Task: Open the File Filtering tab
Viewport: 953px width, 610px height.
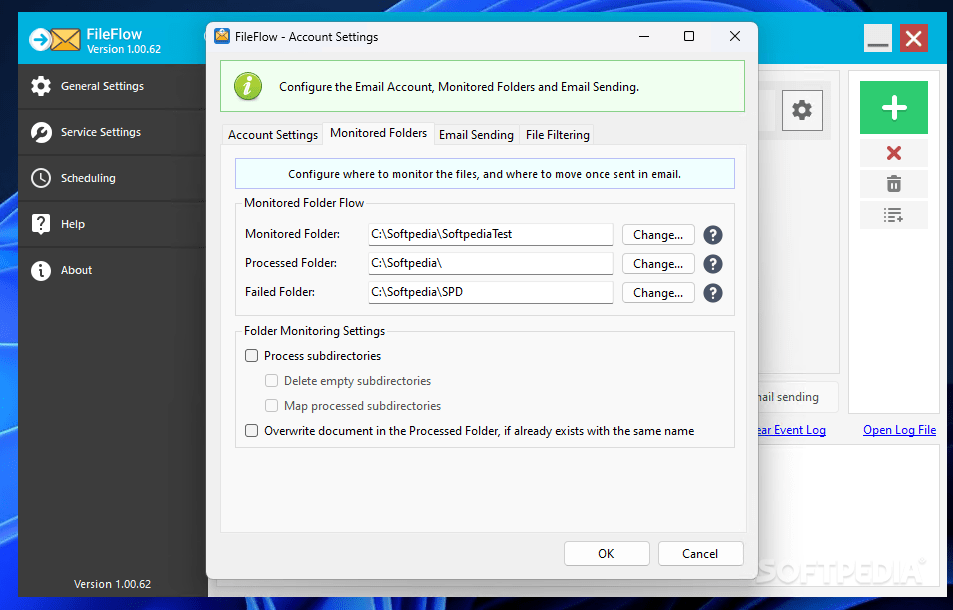Action: [x=558, y=135]
